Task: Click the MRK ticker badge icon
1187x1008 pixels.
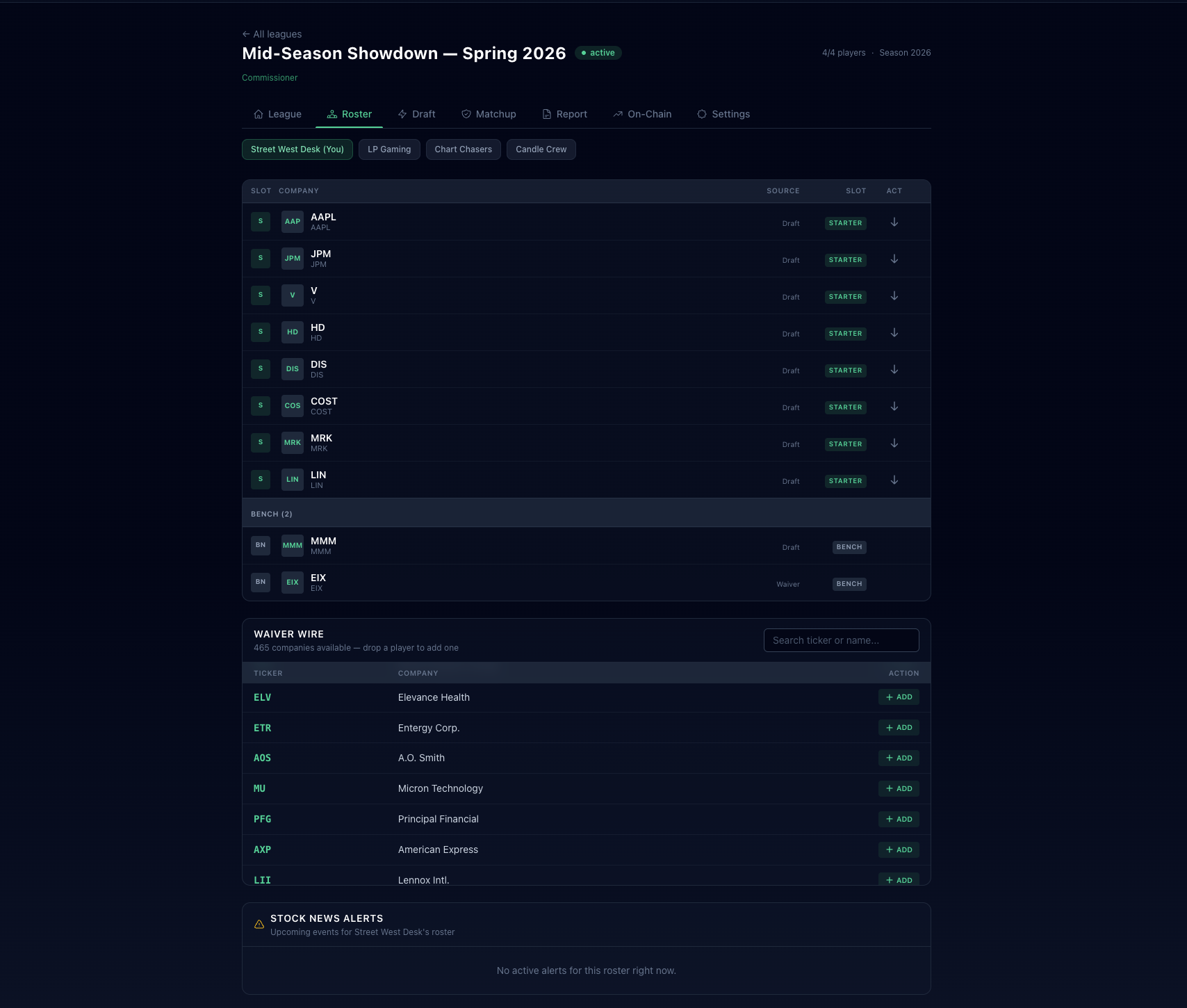Action: click(293, 443)
